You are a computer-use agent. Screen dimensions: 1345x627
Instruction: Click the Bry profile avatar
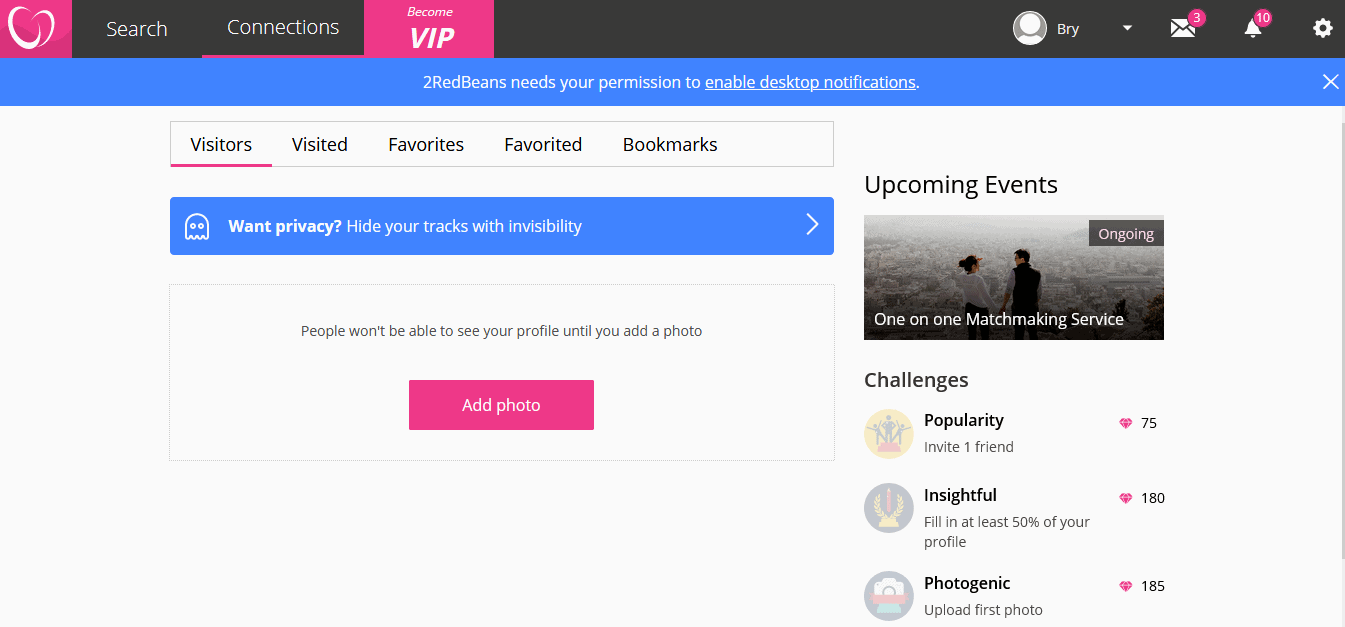pos(1030,28)
